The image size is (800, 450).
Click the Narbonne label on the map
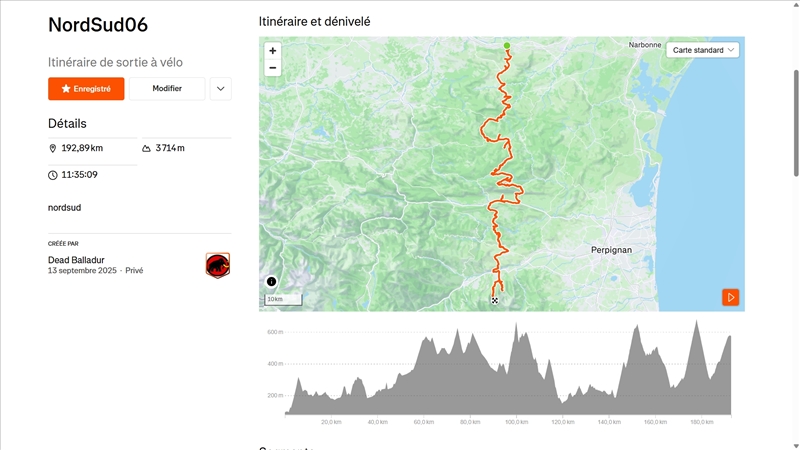[x=644, y=45]
